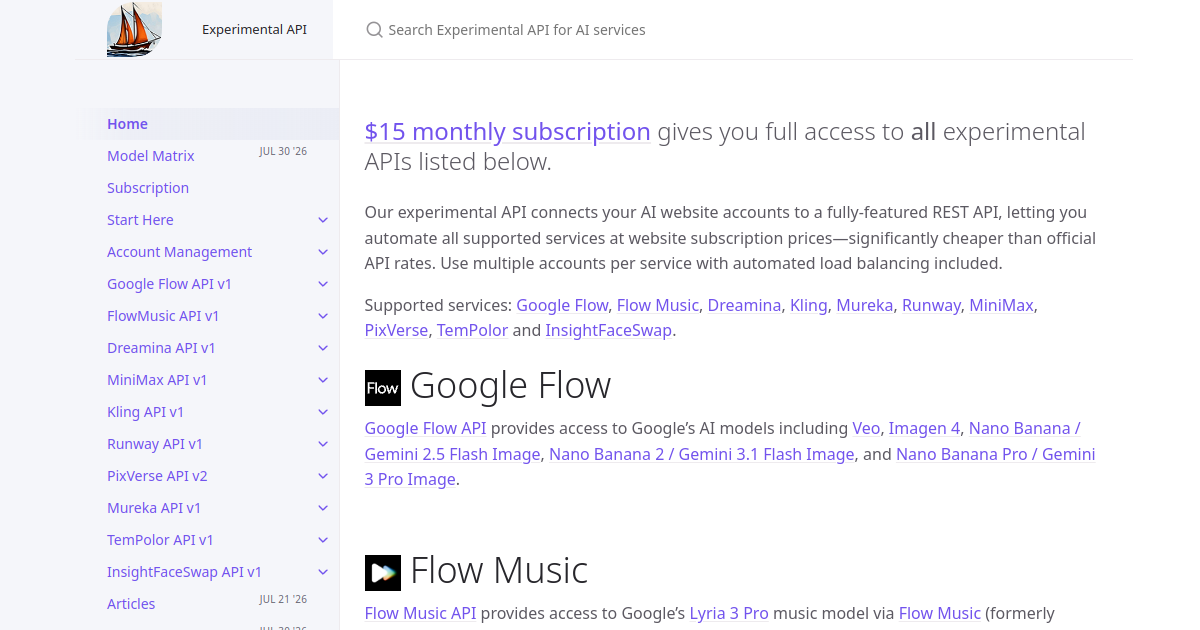Expand the FlowMusic API v1 chevron
The height and width of the screenshot is (630, 1200).
point(323,316)
